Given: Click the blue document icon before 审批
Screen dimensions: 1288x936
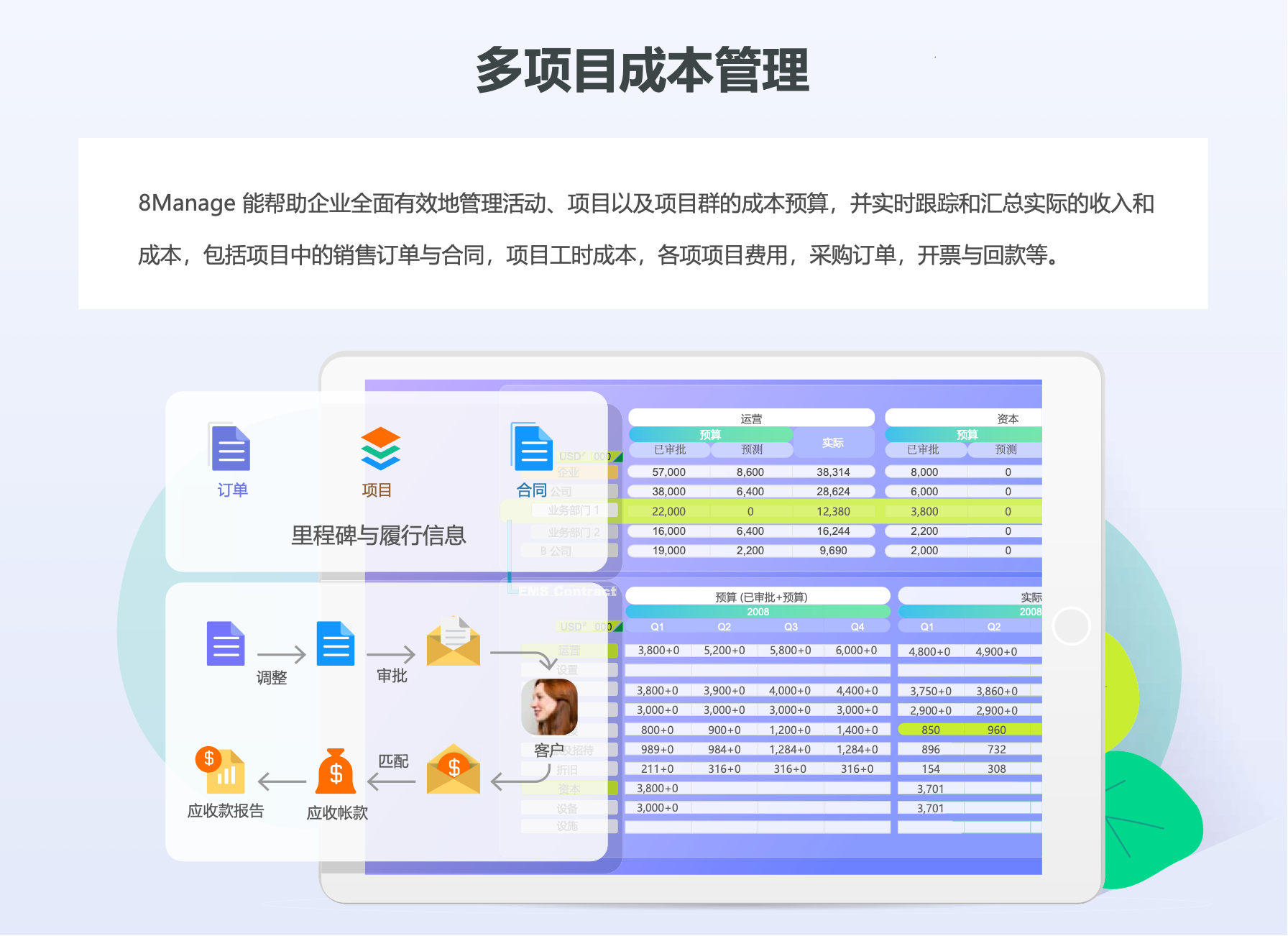Looking at the screenshot, I should (x=336, y=643).
